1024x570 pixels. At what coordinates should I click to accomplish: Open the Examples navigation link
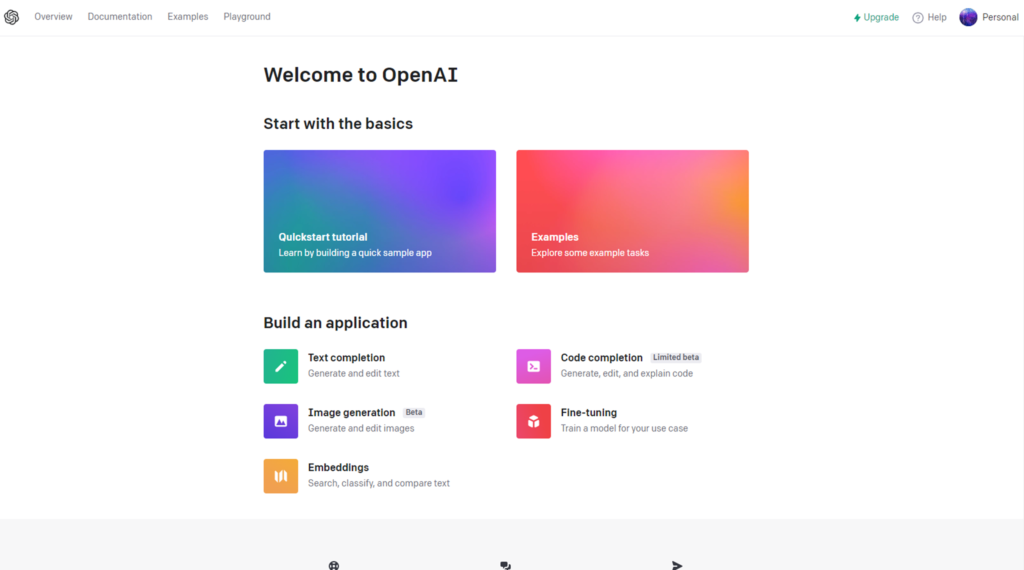click(187, 17)
